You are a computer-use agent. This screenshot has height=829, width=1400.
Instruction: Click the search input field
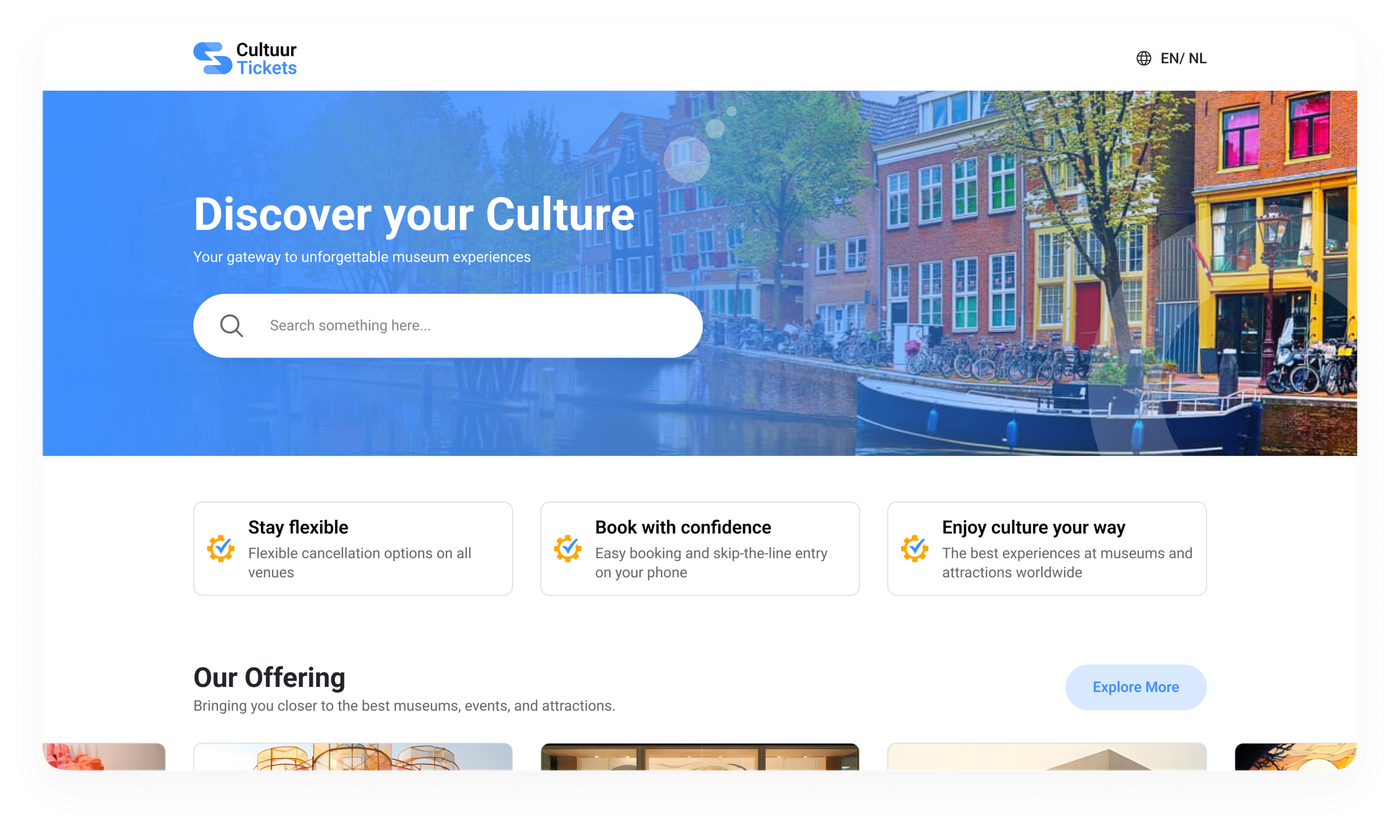click(450, 325)
